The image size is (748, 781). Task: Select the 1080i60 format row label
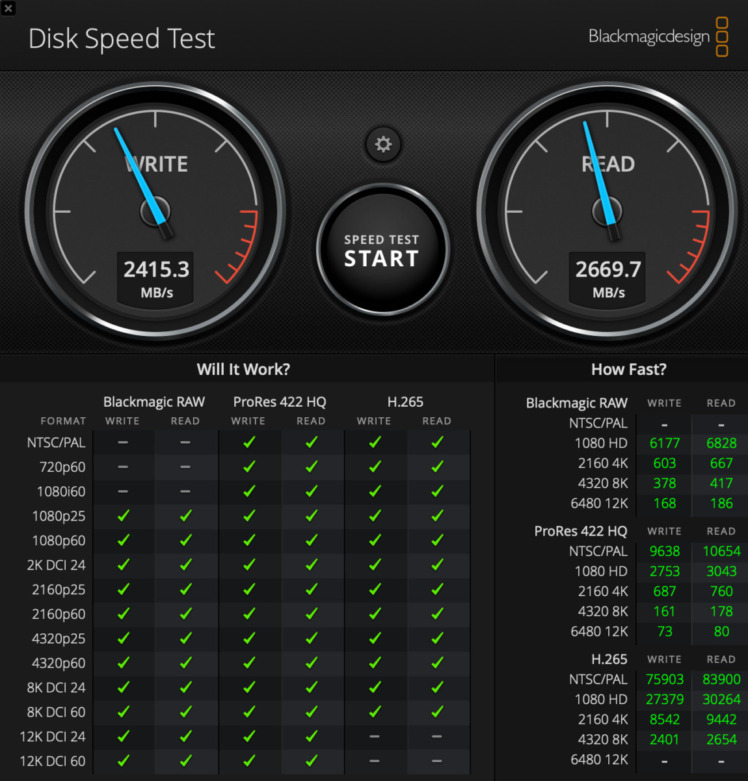61,492
